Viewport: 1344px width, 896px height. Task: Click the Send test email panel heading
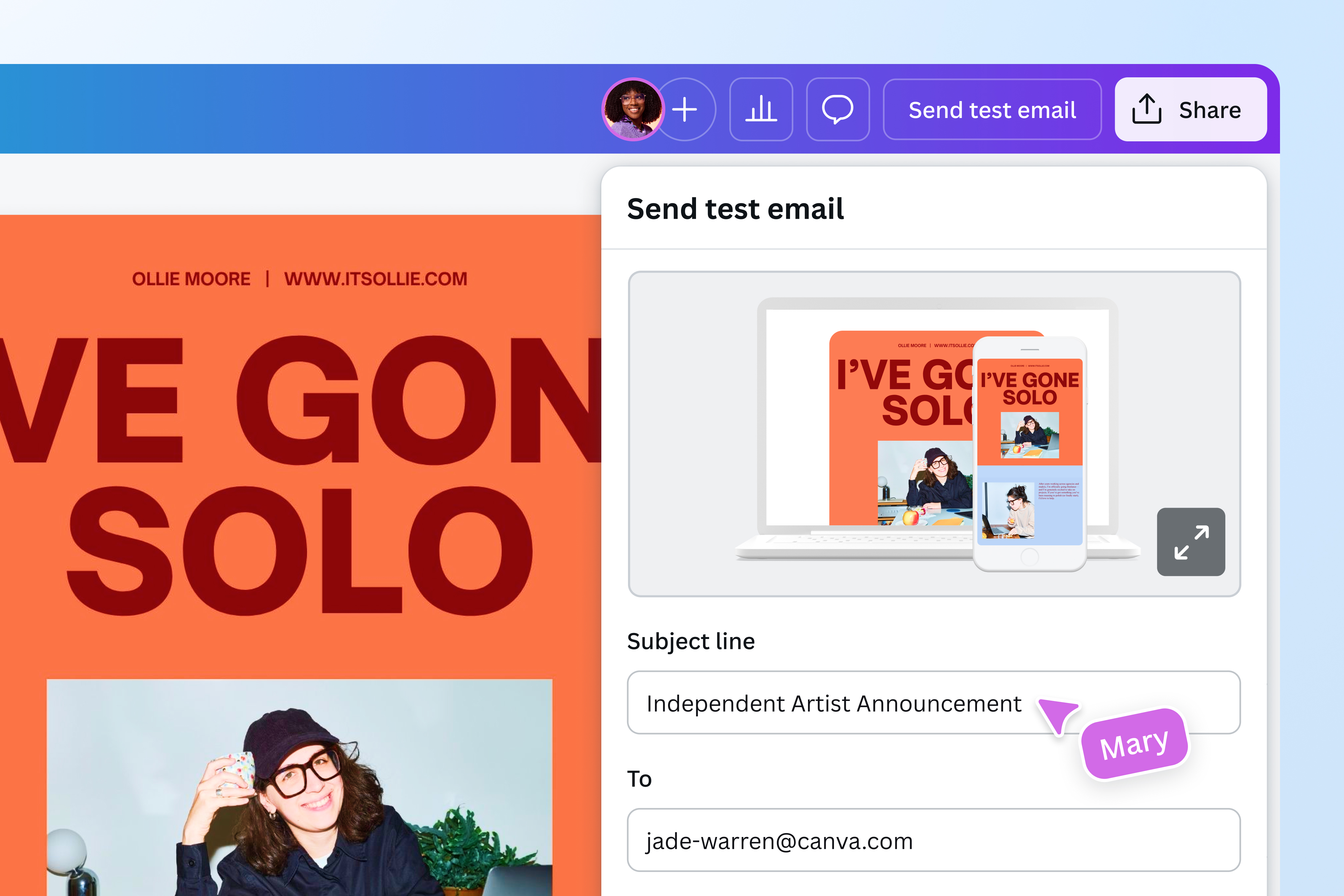tap(735, 209)
